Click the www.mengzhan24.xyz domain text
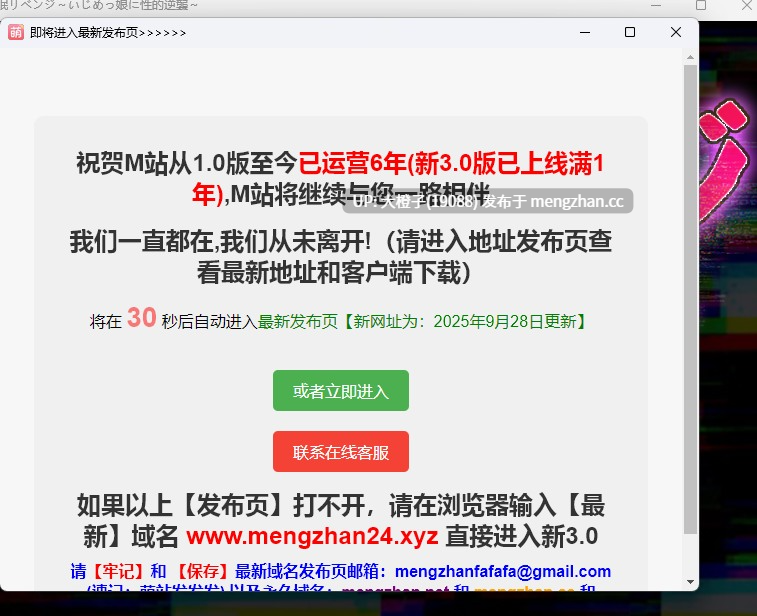 (312, 536)
